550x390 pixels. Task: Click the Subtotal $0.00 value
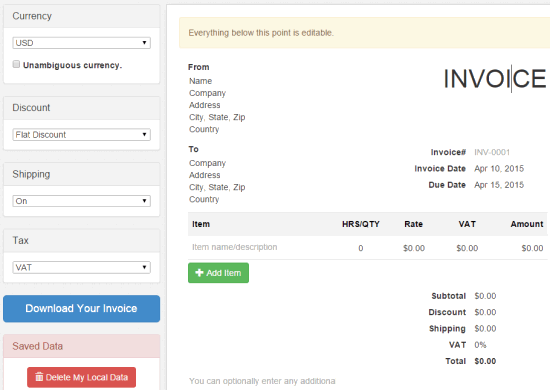(485, 296)
